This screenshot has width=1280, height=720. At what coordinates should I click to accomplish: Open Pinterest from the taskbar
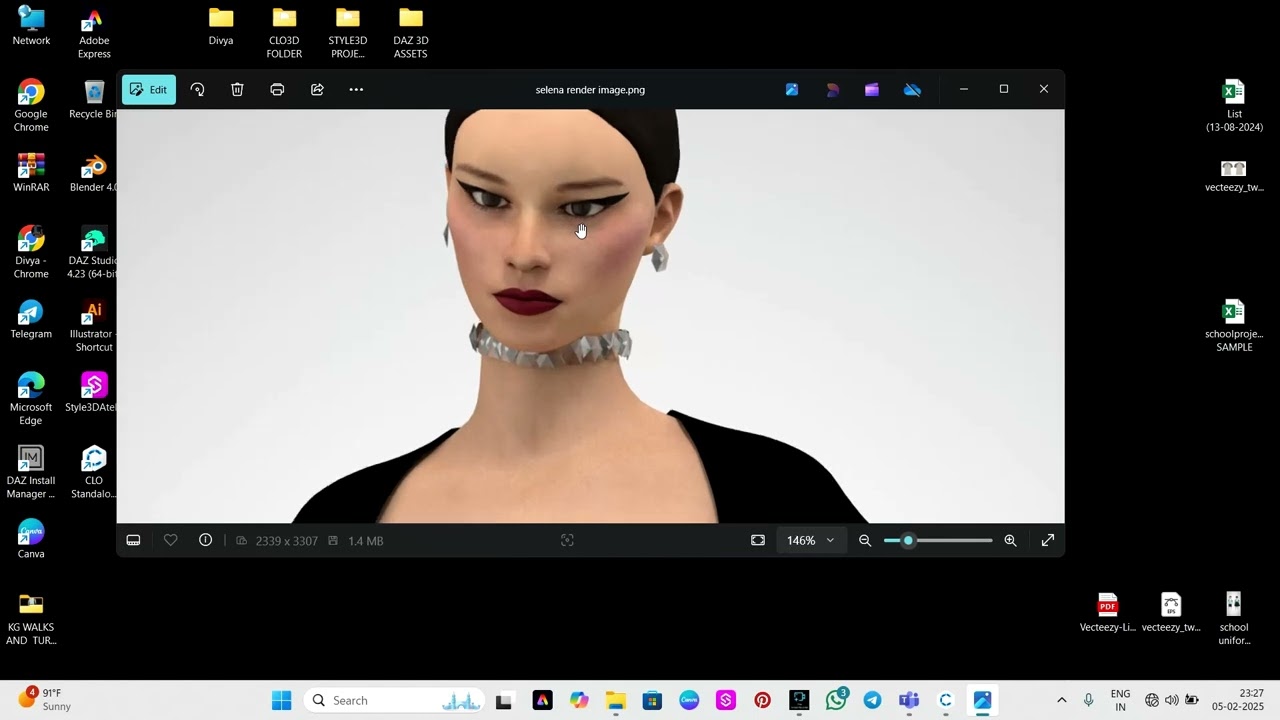pos(763,700)
